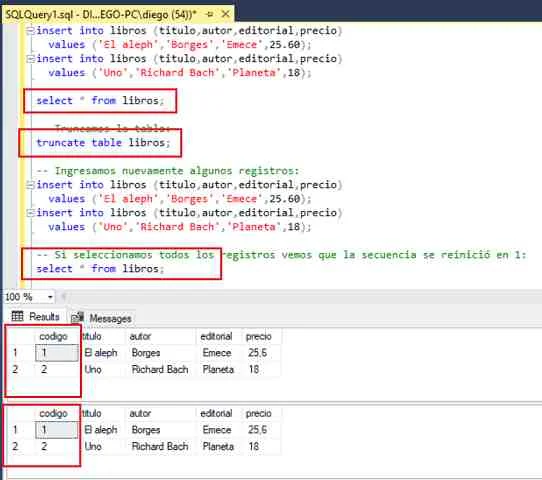Select the El aleph cell in the lower grid

[x=101, y=430]
